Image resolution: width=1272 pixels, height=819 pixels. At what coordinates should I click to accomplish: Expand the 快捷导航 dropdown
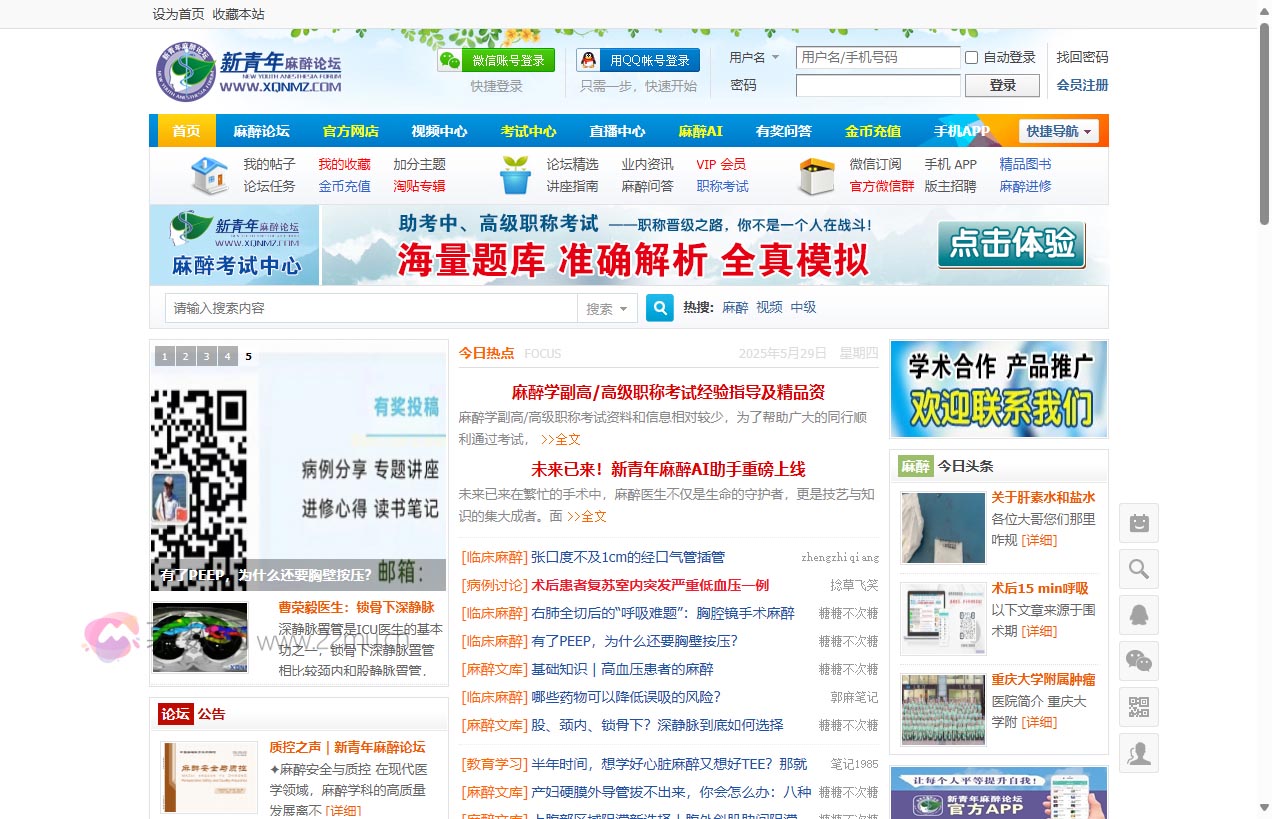point(1059,131)
